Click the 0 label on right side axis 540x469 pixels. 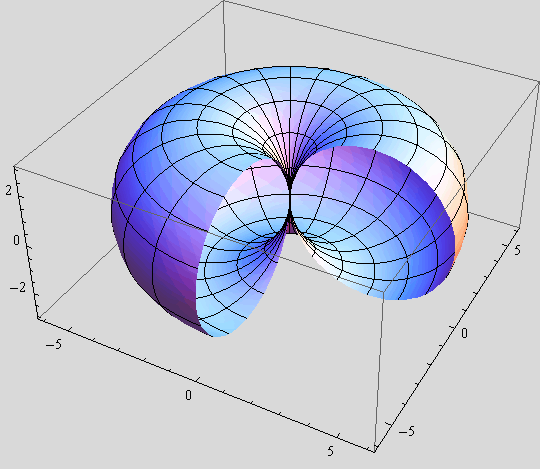[x=464, y=333]
